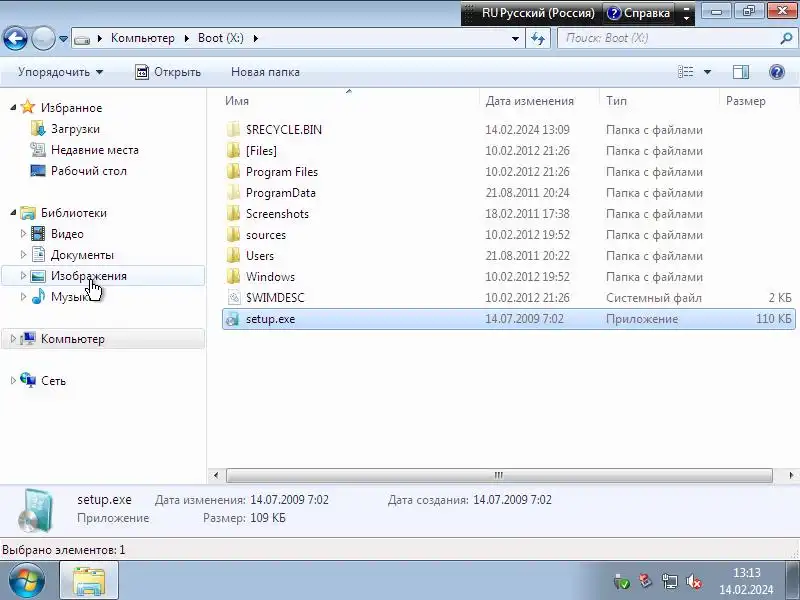
Task: Click the drive icon in address bar
Action: 82,39
